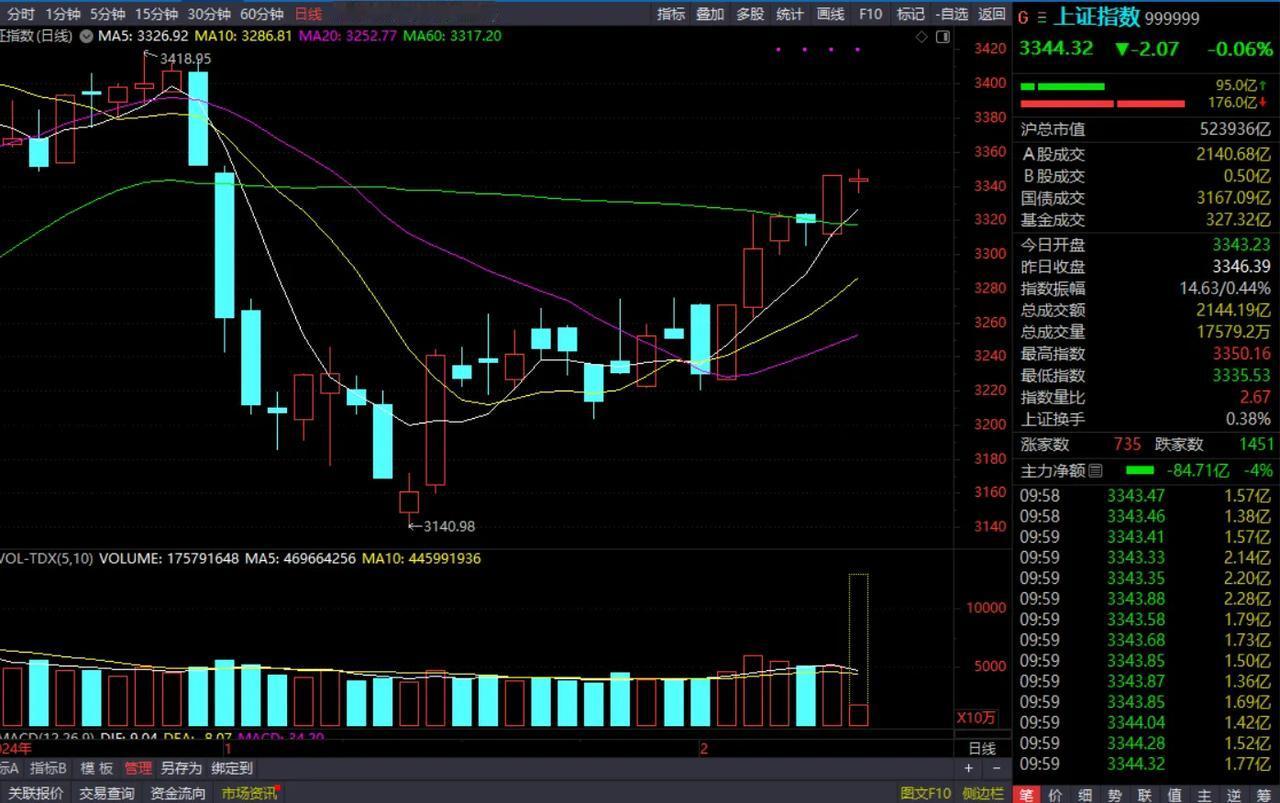Screen dimensions: 1280x803
Task: Open 资金流向 capital flow tab
Action: 178,793
